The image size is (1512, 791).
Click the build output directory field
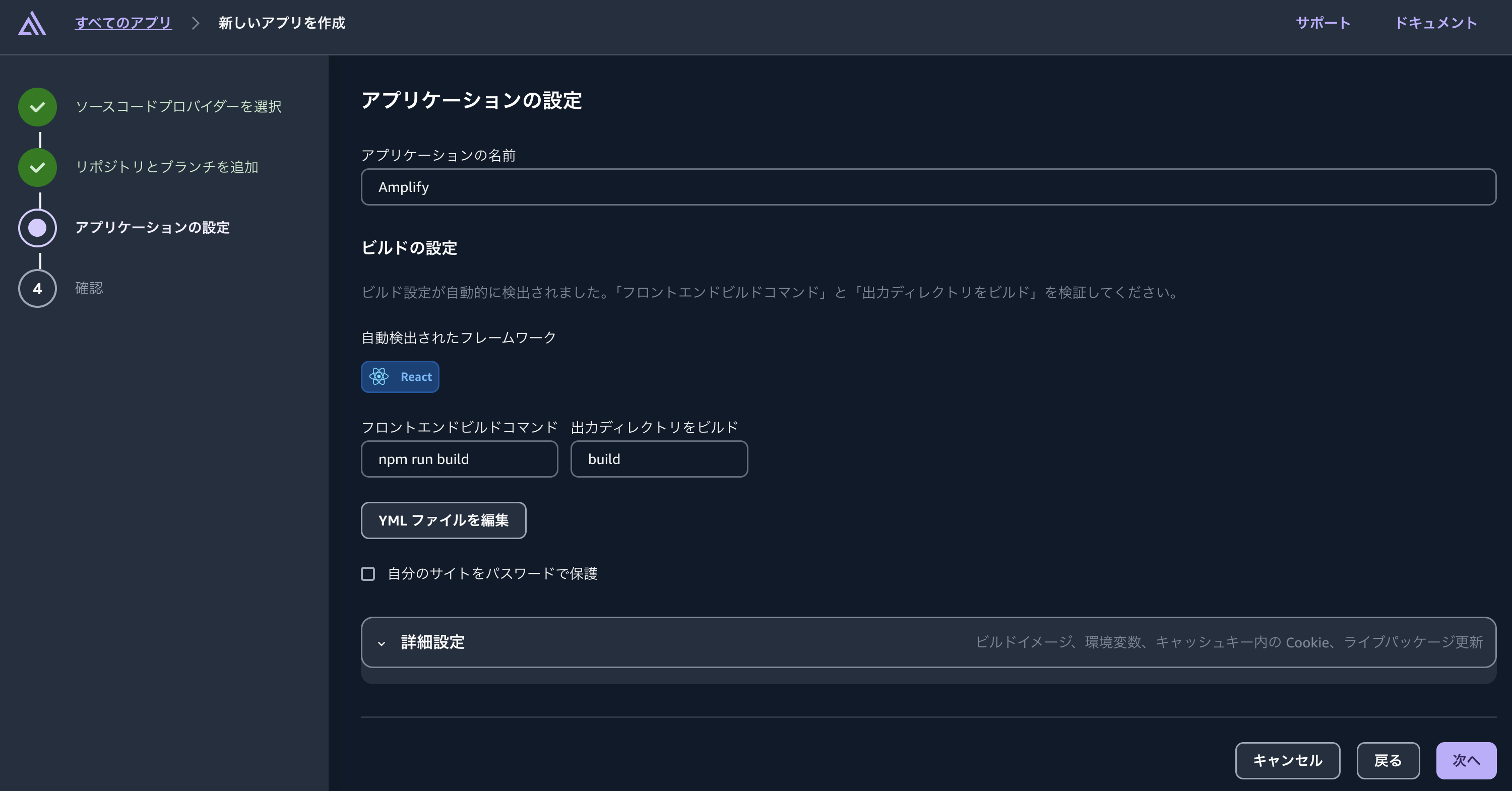[x=659, y=459]
